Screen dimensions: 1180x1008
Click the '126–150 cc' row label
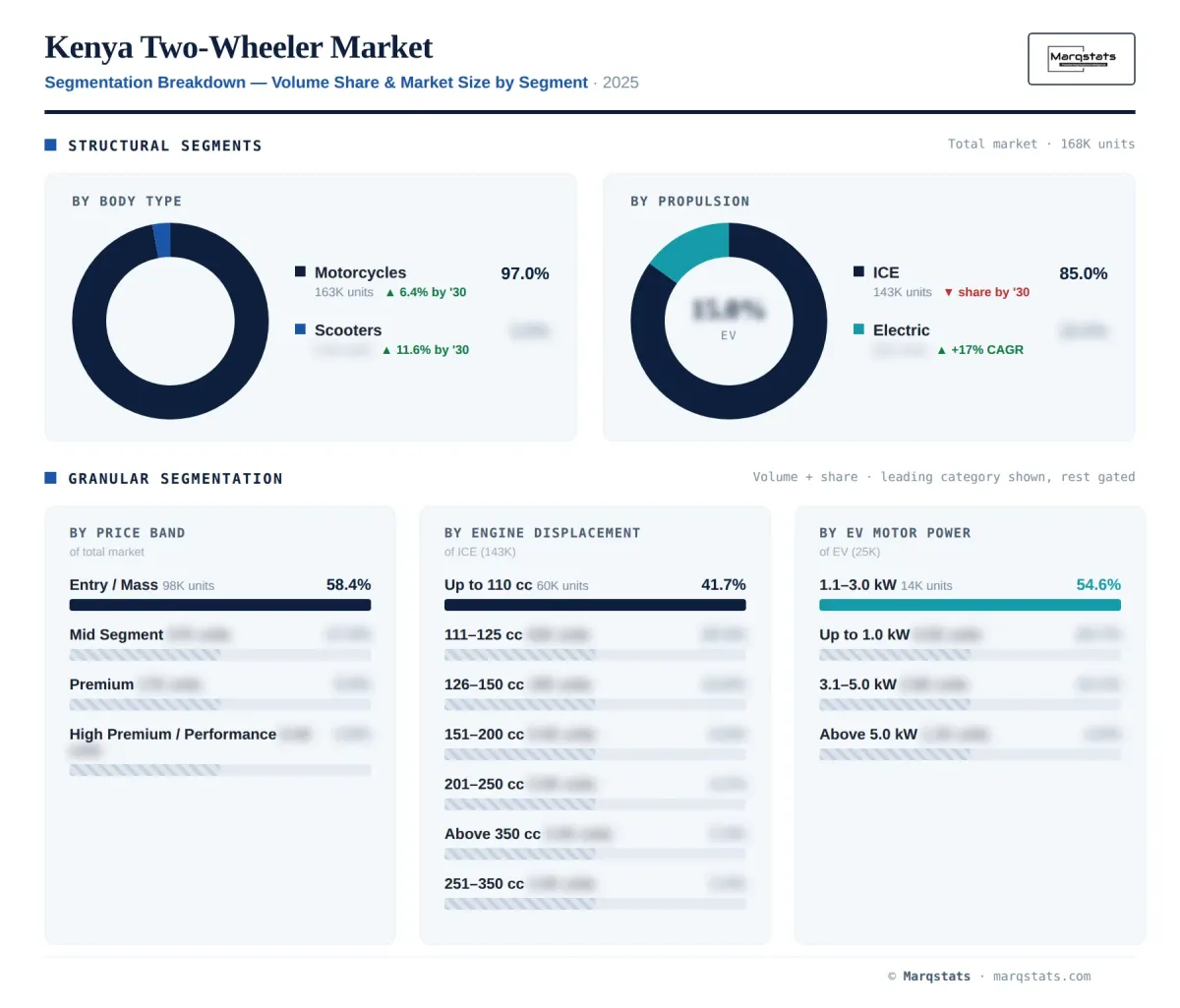[x=484, y=684]
